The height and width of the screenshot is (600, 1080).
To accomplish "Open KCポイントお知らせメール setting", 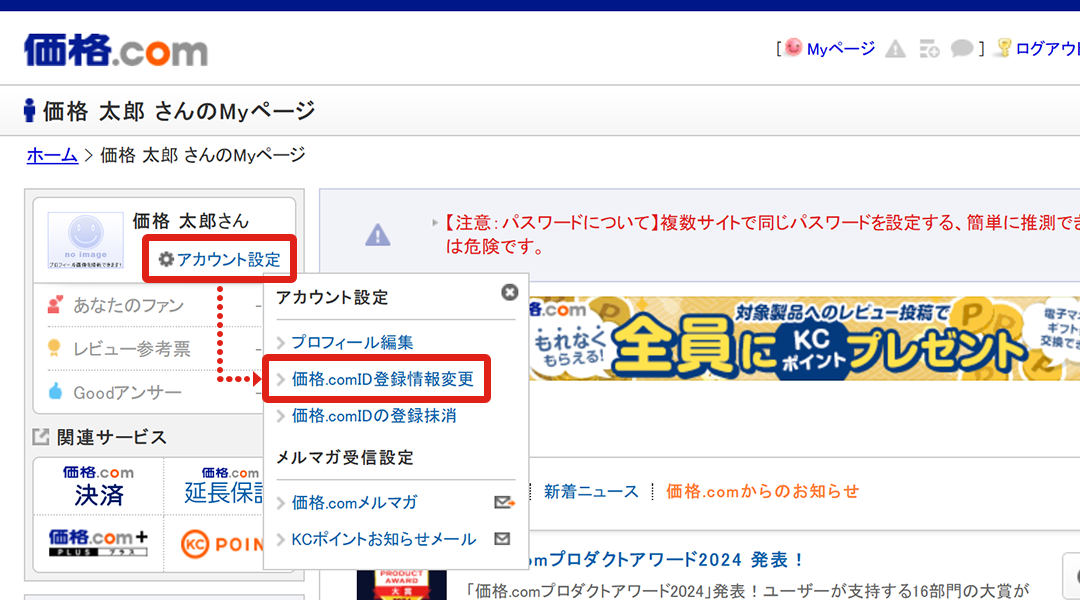I will [384, 539].
